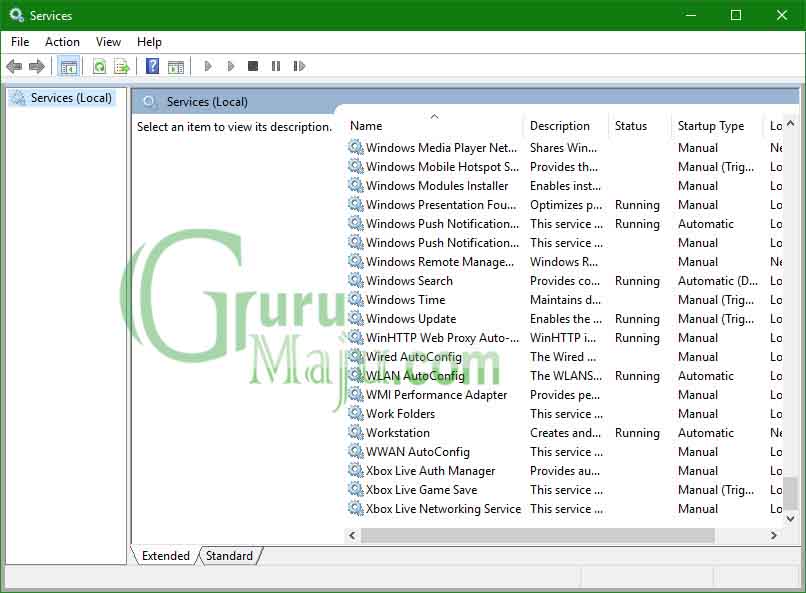The width and height of the screenshot is (806, 593).
Task: Select the Wired AutoConfig service
Action: coord(414,357)
